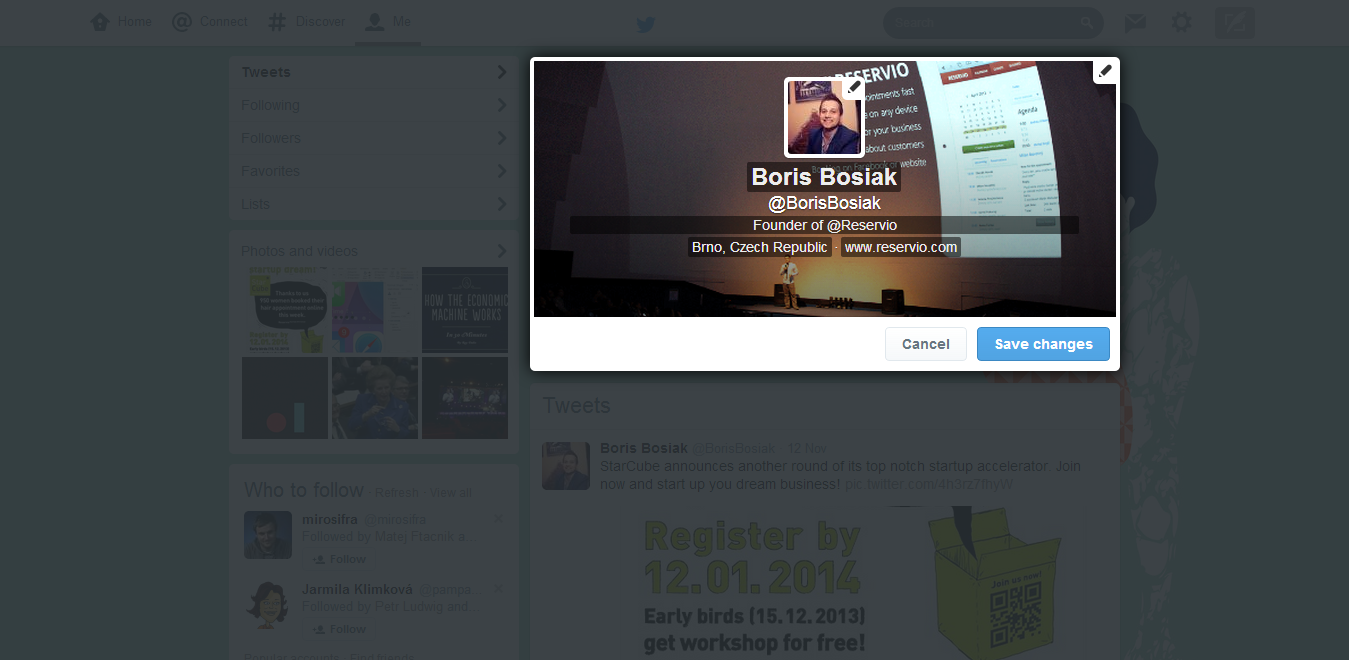Open the colorful app screenshot thumbnail
This screenshot has height=660, width=1349.
click(x=375, y=310)
